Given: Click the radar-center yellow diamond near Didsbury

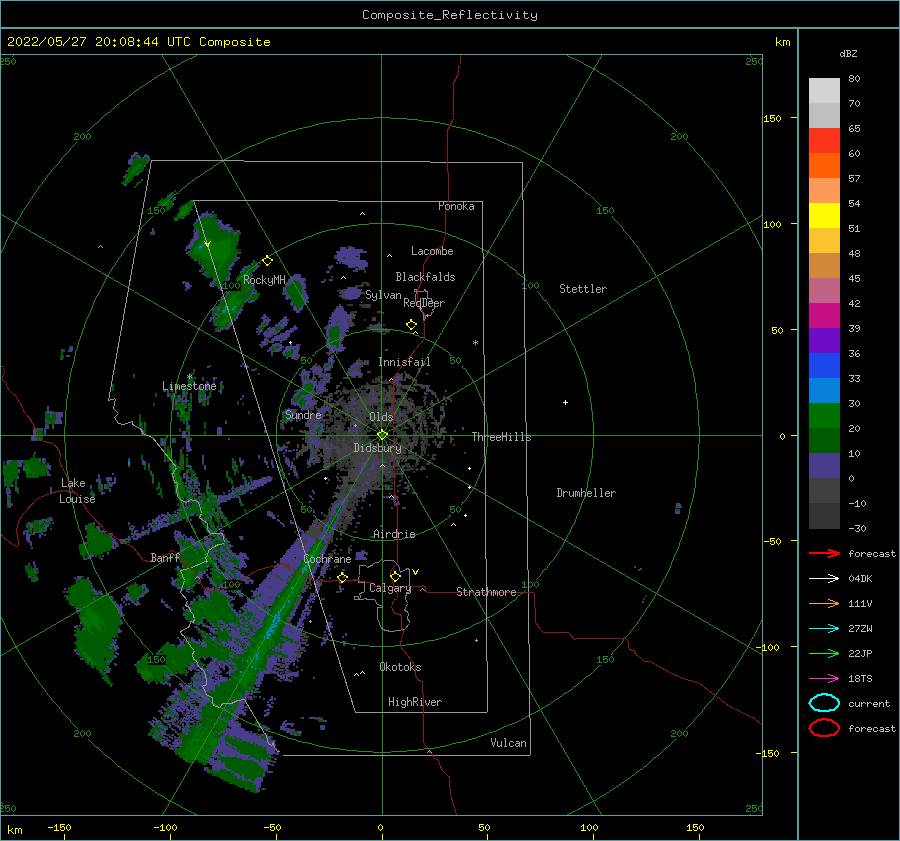Looking at the screenshot, I should 382,435.
